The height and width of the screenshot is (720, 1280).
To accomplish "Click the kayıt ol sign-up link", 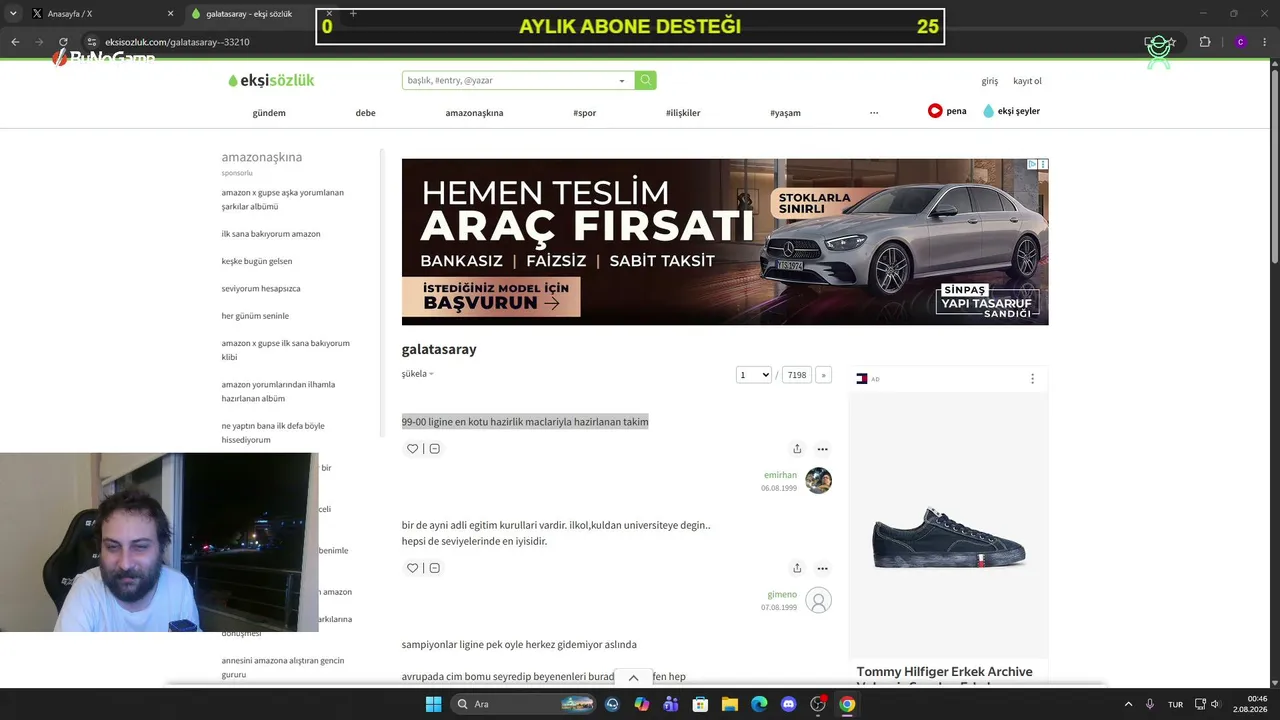I will coord(1027,81).
